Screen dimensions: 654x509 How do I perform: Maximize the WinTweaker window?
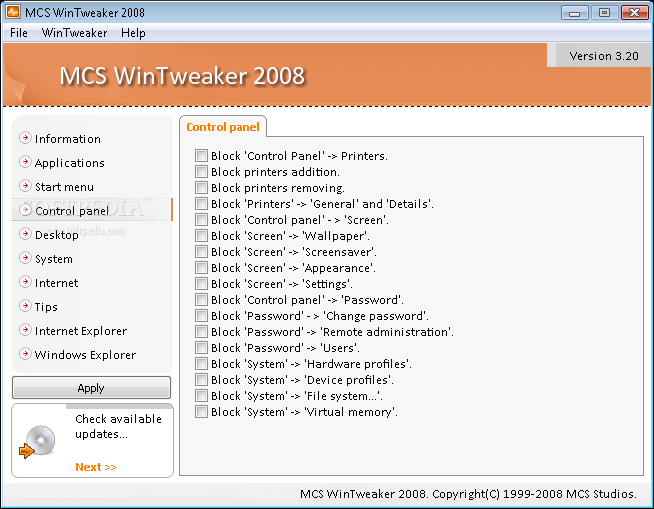pos(604,13)
